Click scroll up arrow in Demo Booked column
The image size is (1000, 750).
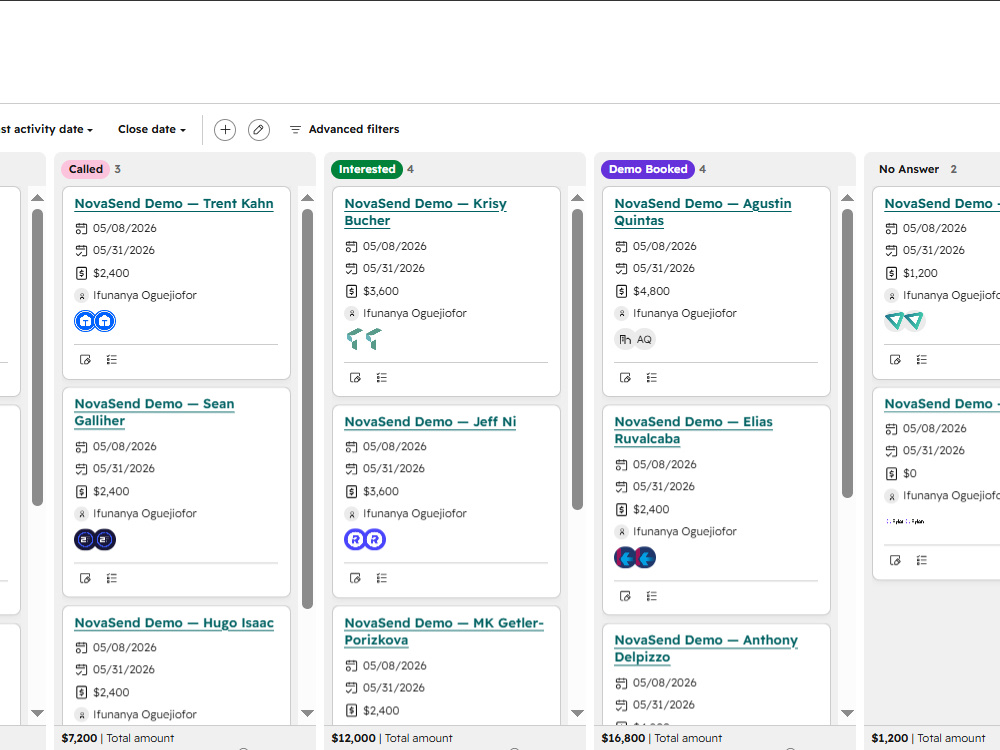coord(847,198)
